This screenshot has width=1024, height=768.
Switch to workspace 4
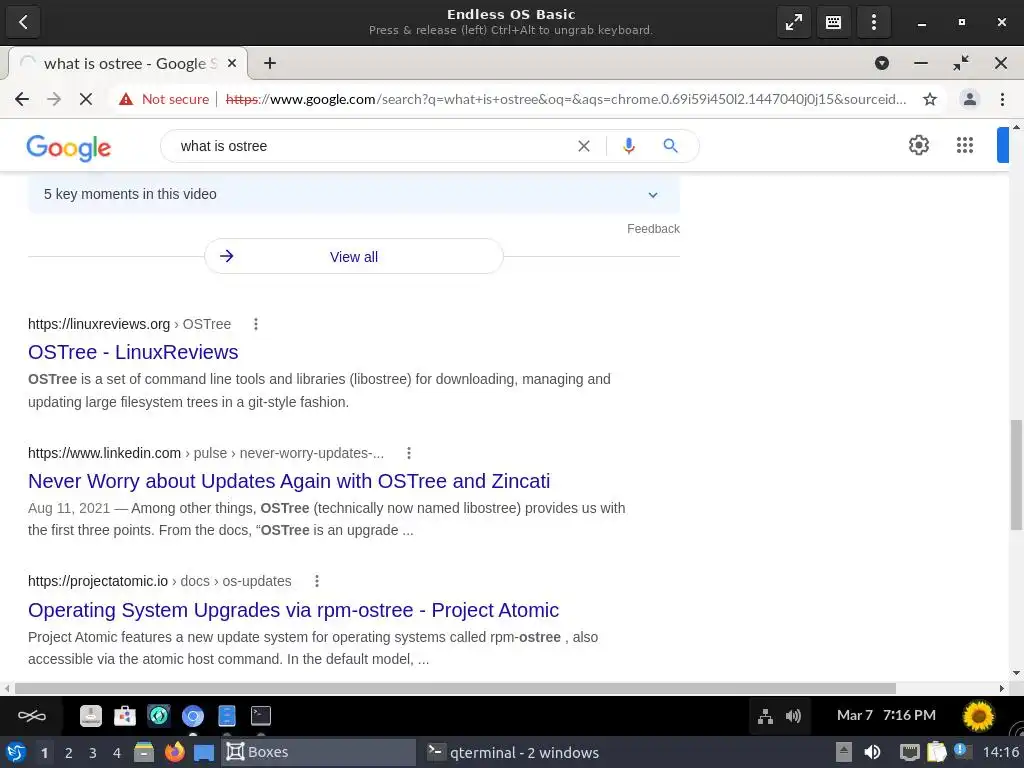117,753
